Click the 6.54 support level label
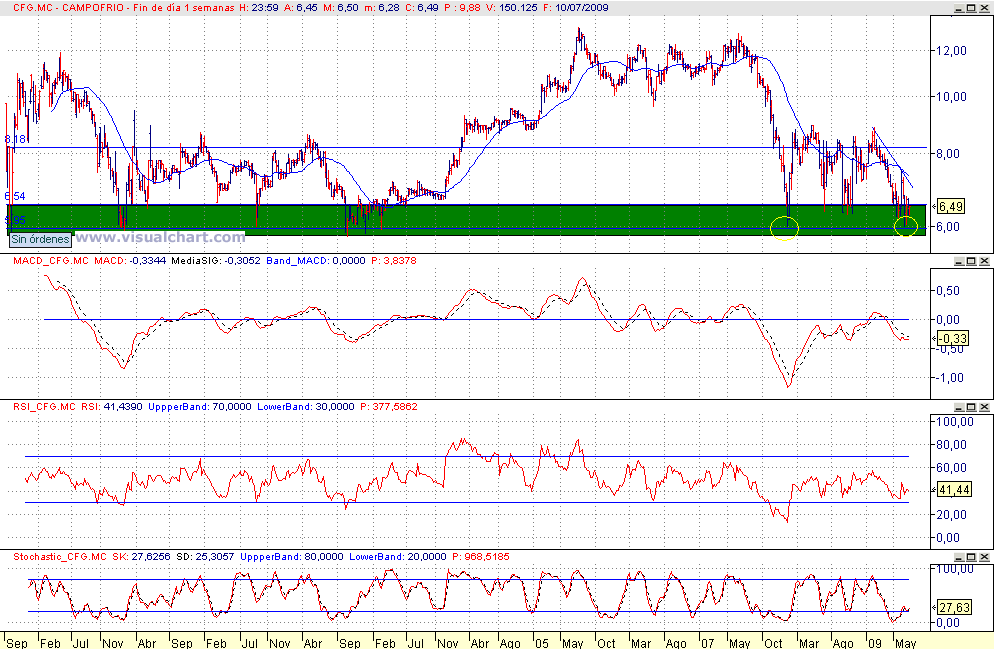This screenshot has height=649, width=994. coord(15,196)
